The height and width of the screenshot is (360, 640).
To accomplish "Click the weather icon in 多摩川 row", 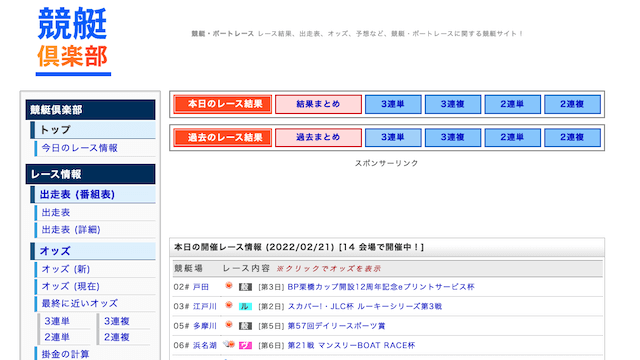I will (x=229, y=324).
